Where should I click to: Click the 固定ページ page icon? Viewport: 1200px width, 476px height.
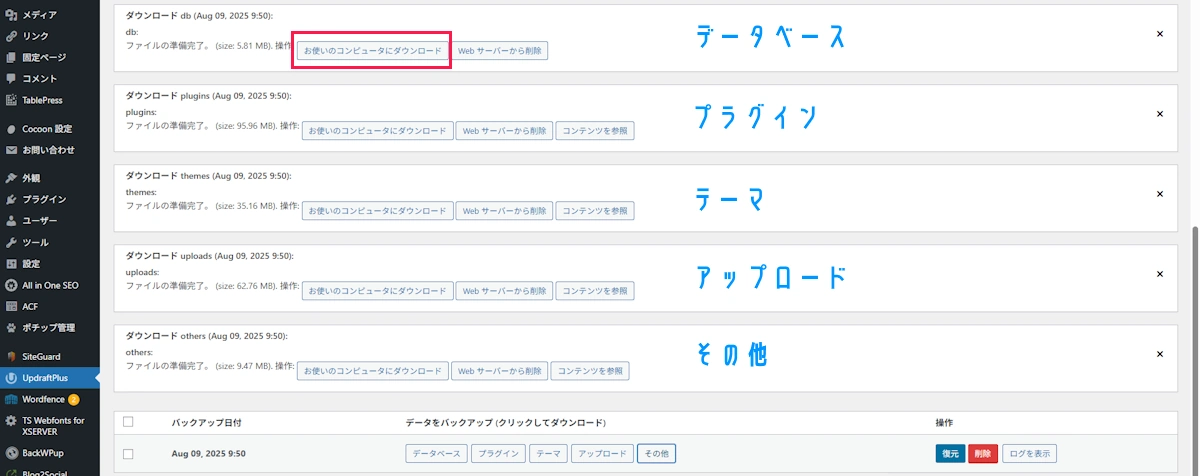[x=11, y=57]
